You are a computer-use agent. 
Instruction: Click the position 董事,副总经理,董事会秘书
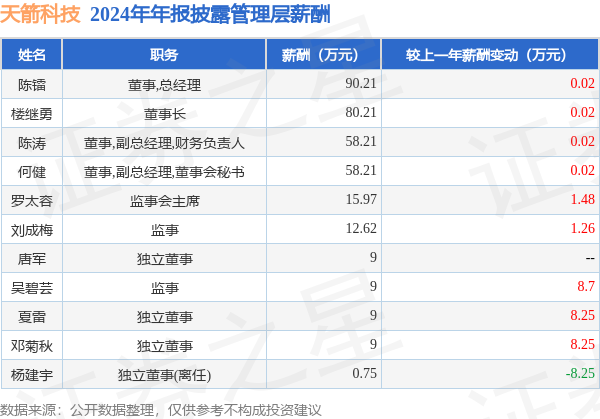pyautogui.click(x=164, y=172)
